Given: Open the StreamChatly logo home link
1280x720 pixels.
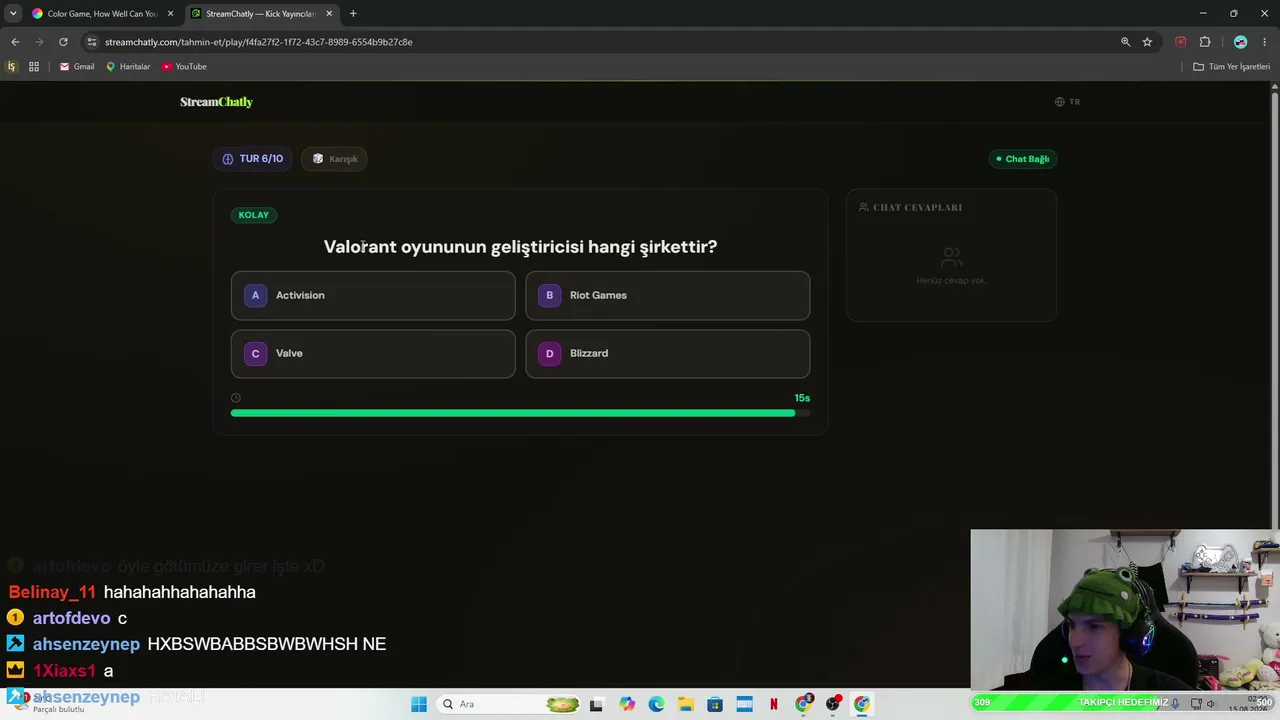Looking at the screenshot, I should point(216,102).
